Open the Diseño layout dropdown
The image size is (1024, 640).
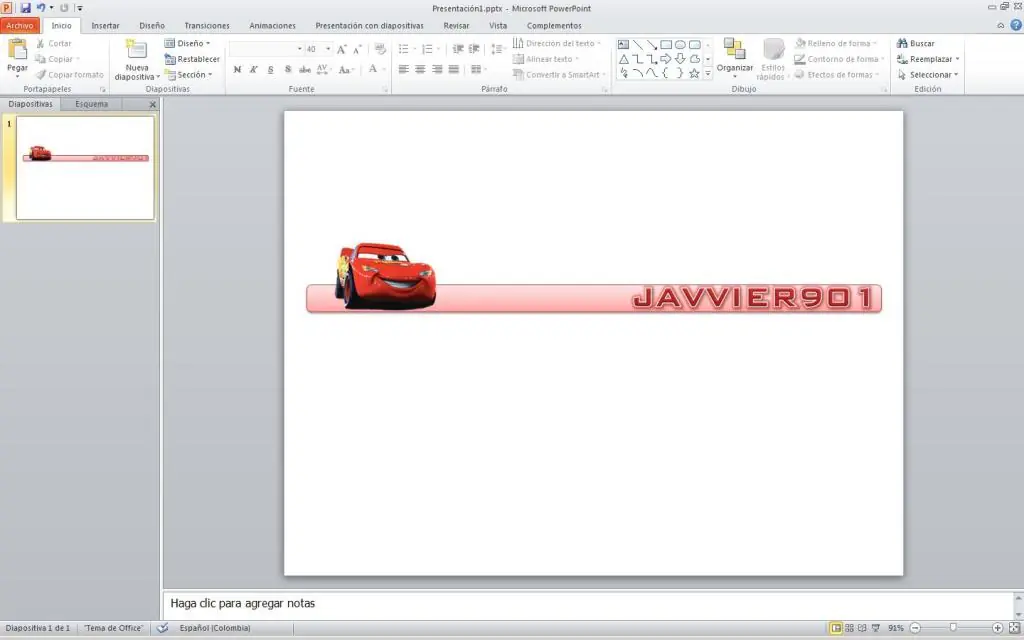coord(187,43)
